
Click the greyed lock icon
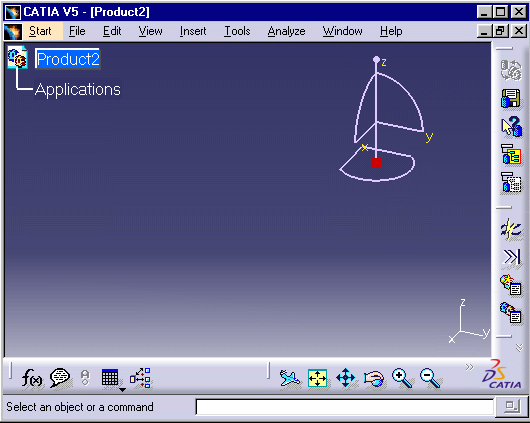pyautogui.click(x=85, y=378)
